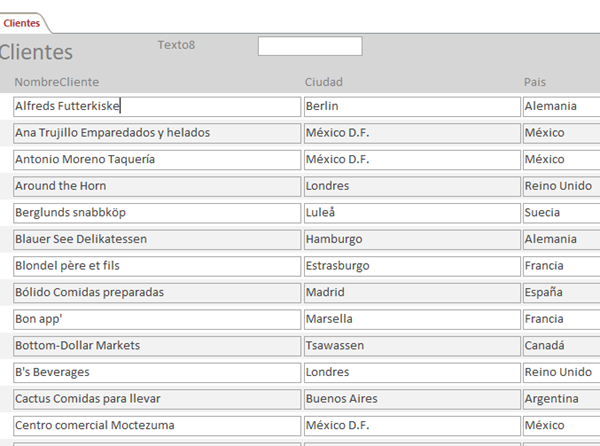Viewport: 600px width, 446px height.
Task: Select the Centro comercial Moctezuma field
Action: [x=157, y=425]
